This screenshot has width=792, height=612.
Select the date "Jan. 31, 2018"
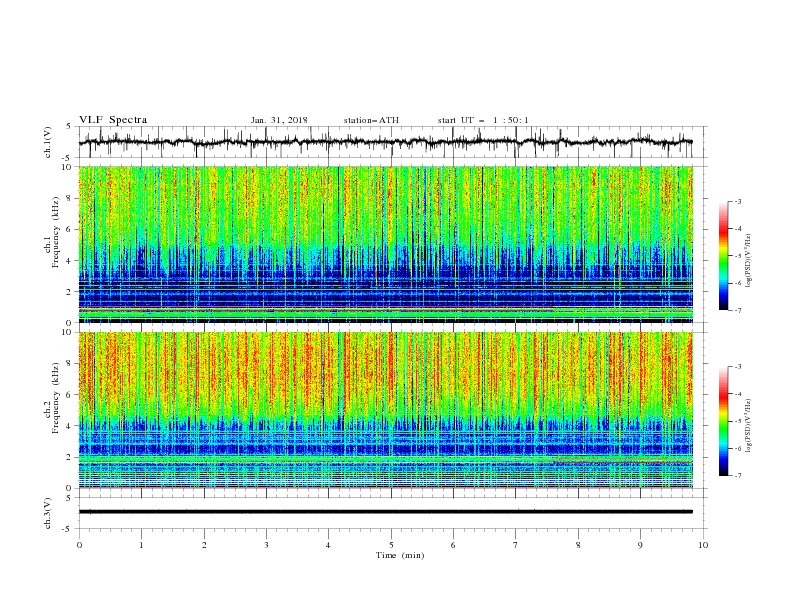coord(279,120)
